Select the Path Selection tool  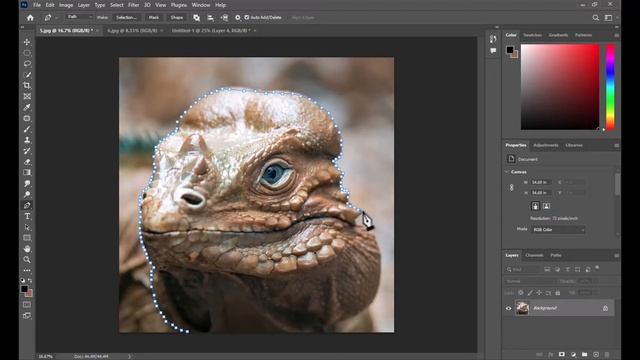27,227
